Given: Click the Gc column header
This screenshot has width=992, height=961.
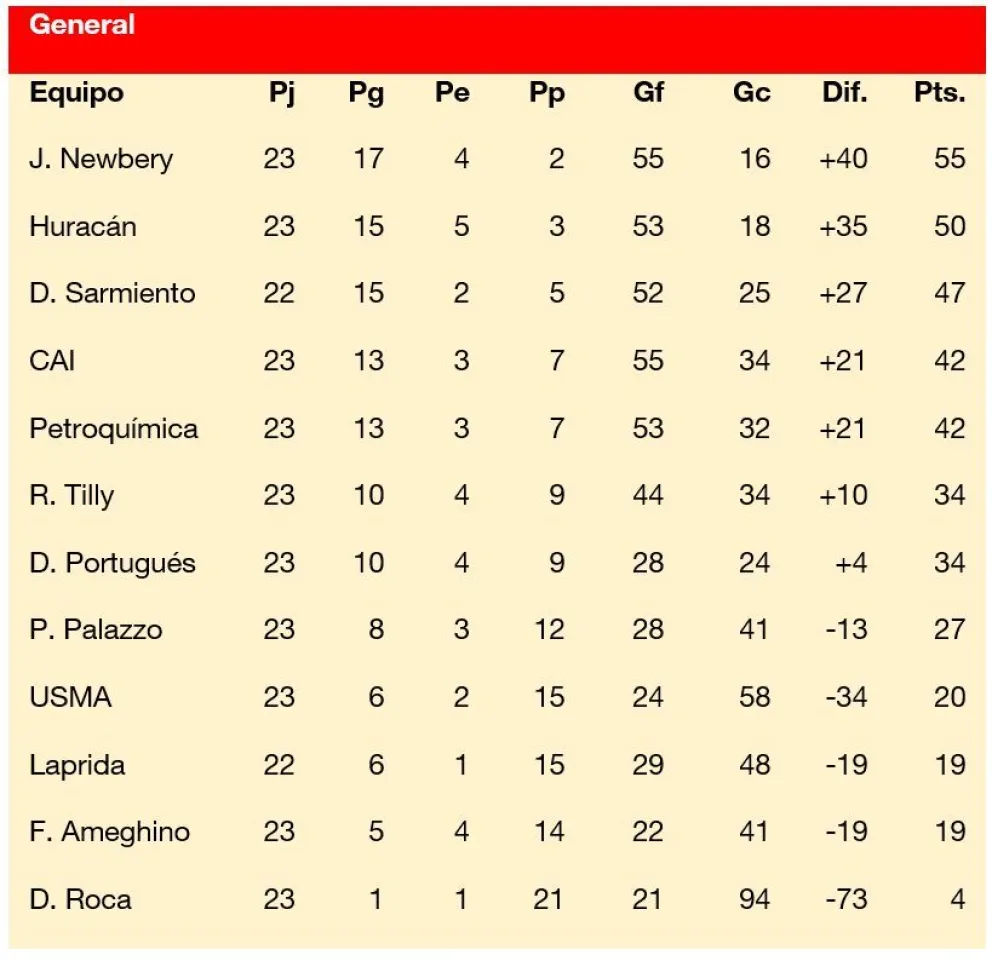Looking at the screenshot, I should pos(752,92).
